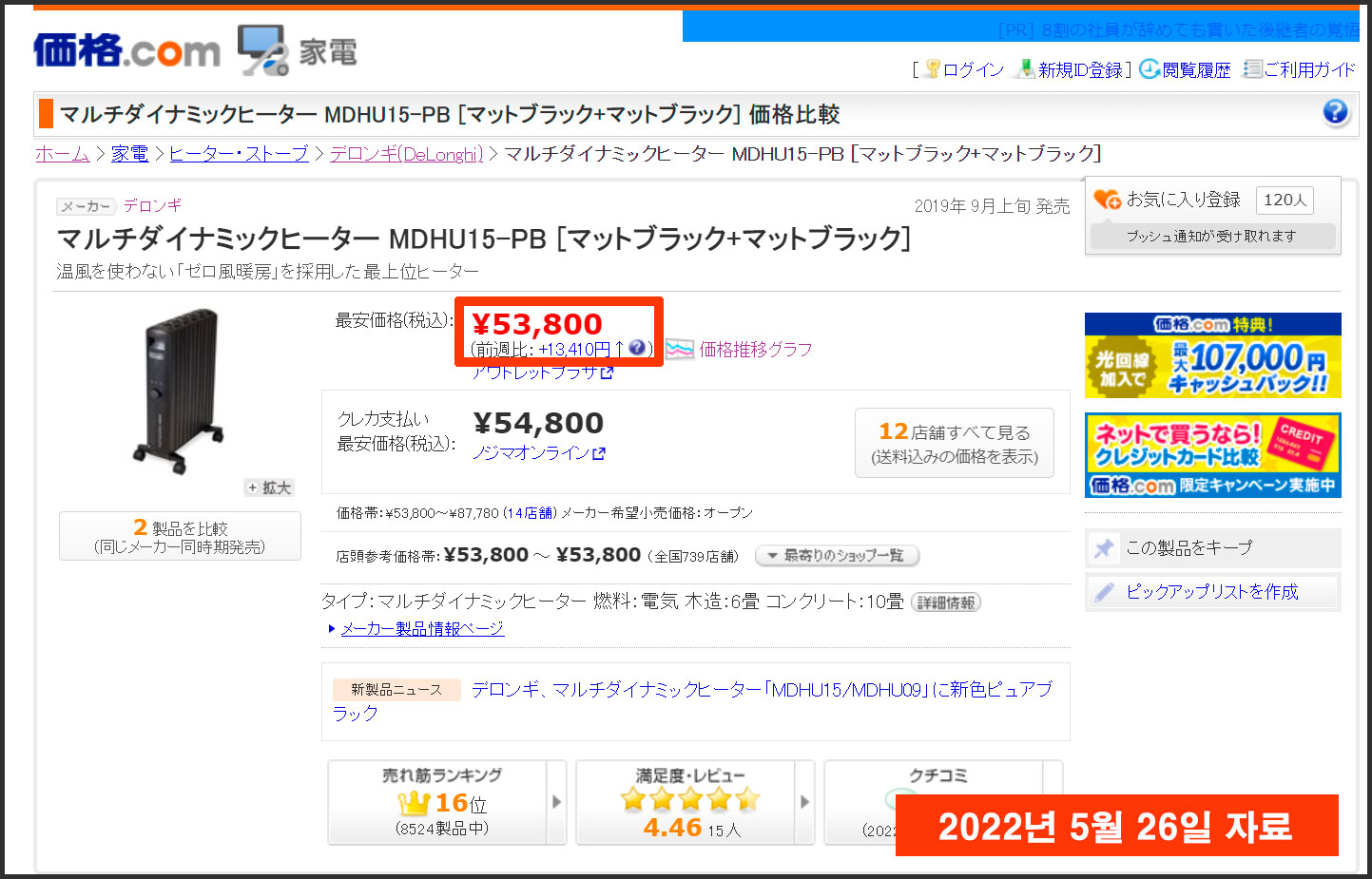Click the クレジットカード比較 banner

(x=1212, y=455)
